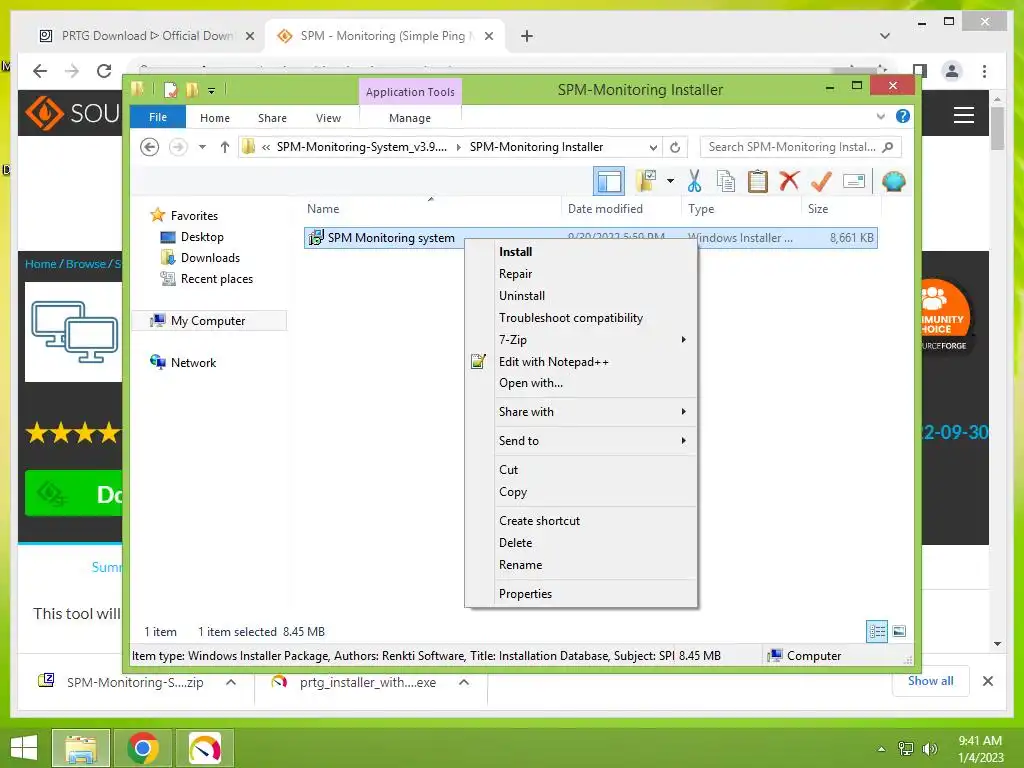This screenshot has width=1024, height=768.
Task: Choose Edit with Notepad++
Action: tap(581, 362)
